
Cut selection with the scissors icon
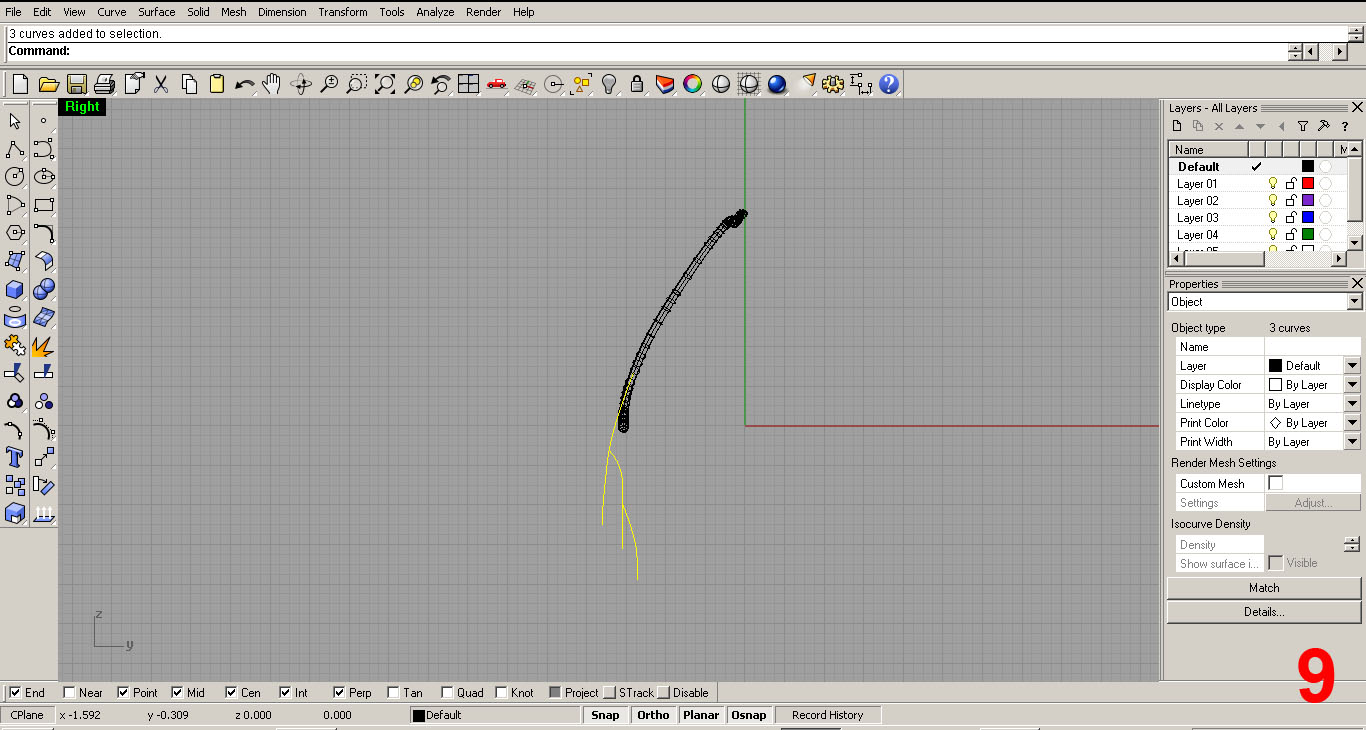161,84
